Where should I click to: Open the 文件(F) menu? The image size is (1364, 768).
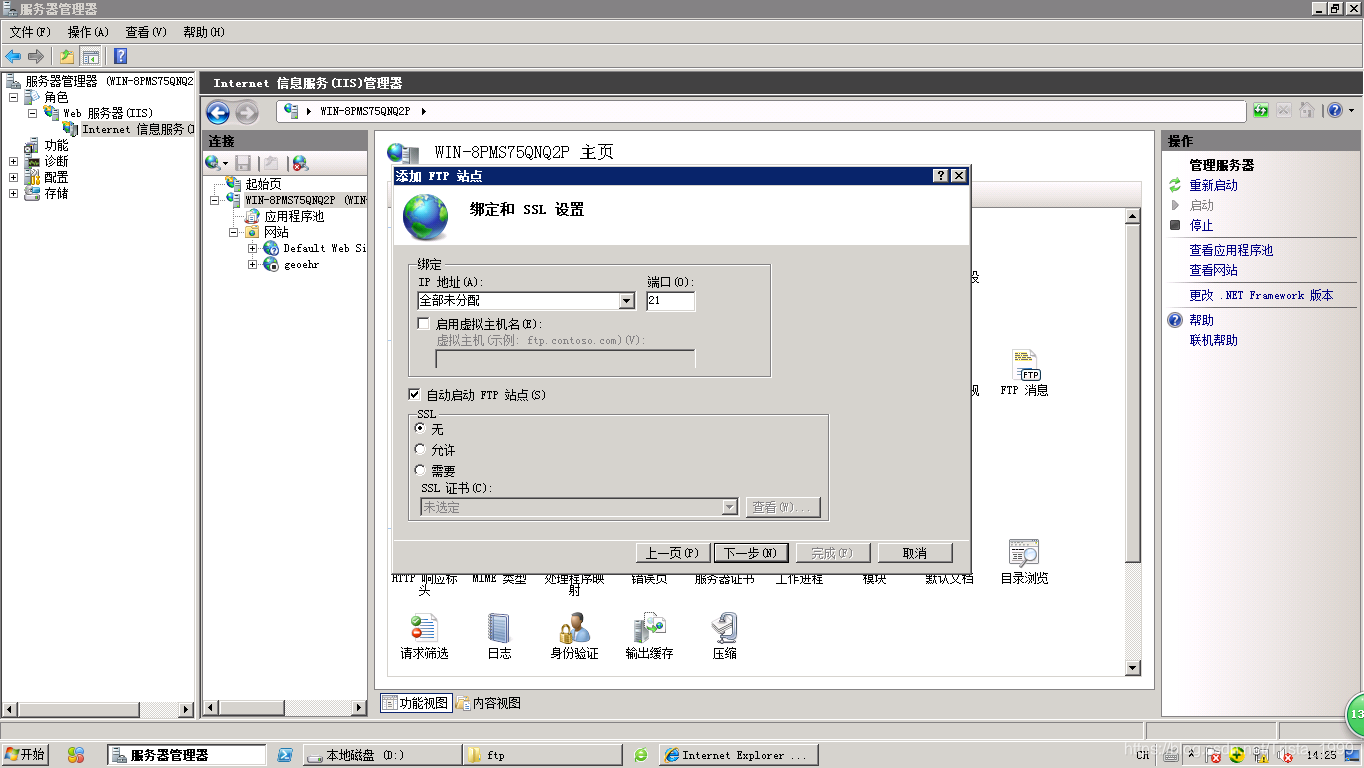30,32
